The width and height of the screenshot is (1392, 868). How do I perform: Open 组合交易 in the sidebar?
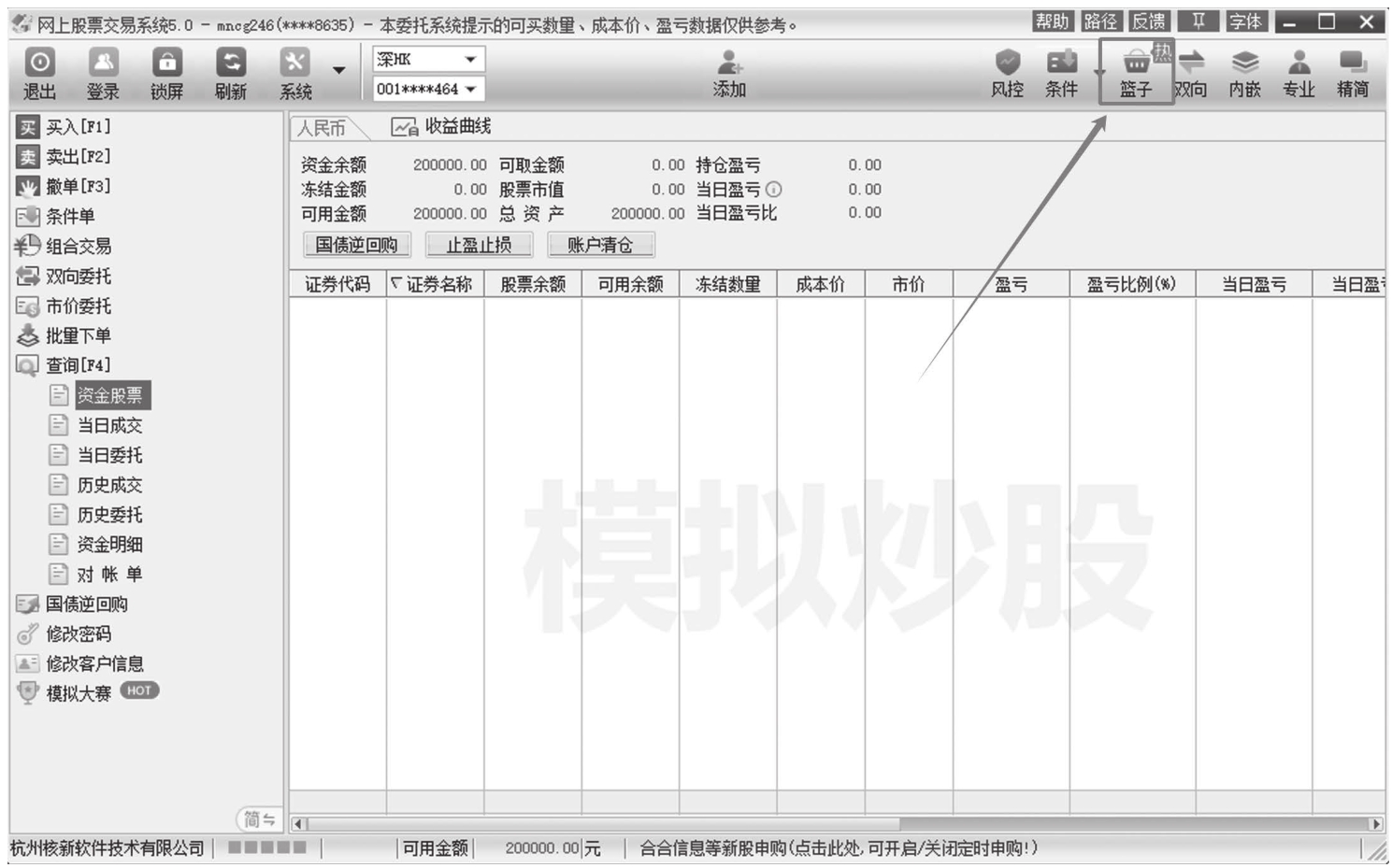64,247
